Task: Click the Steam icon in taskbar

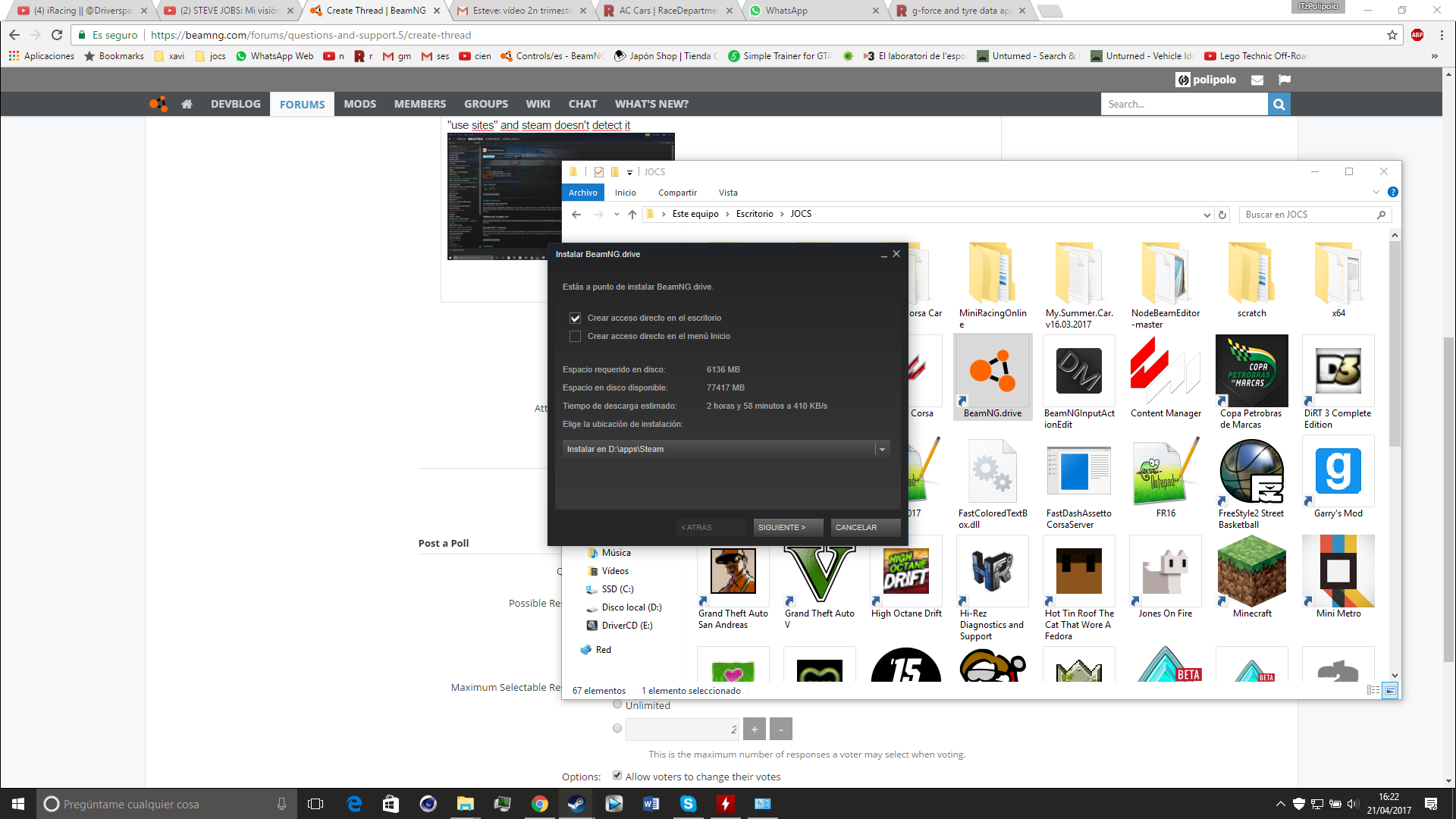Action: (576, 804)
